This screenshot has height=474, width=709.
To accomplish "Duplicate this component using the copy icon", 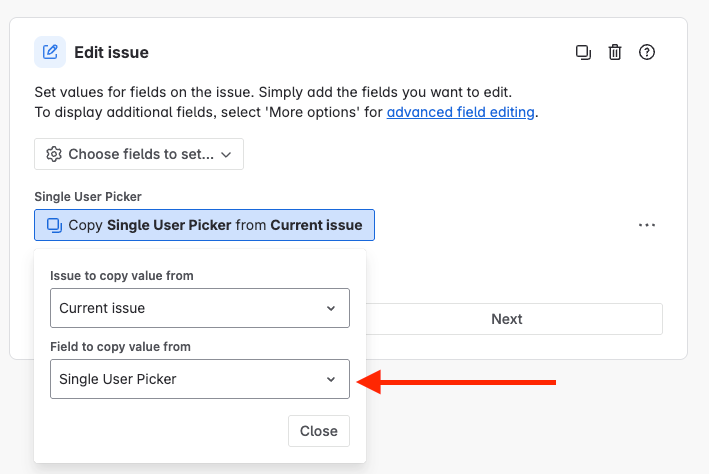I will tap(583, 52).
